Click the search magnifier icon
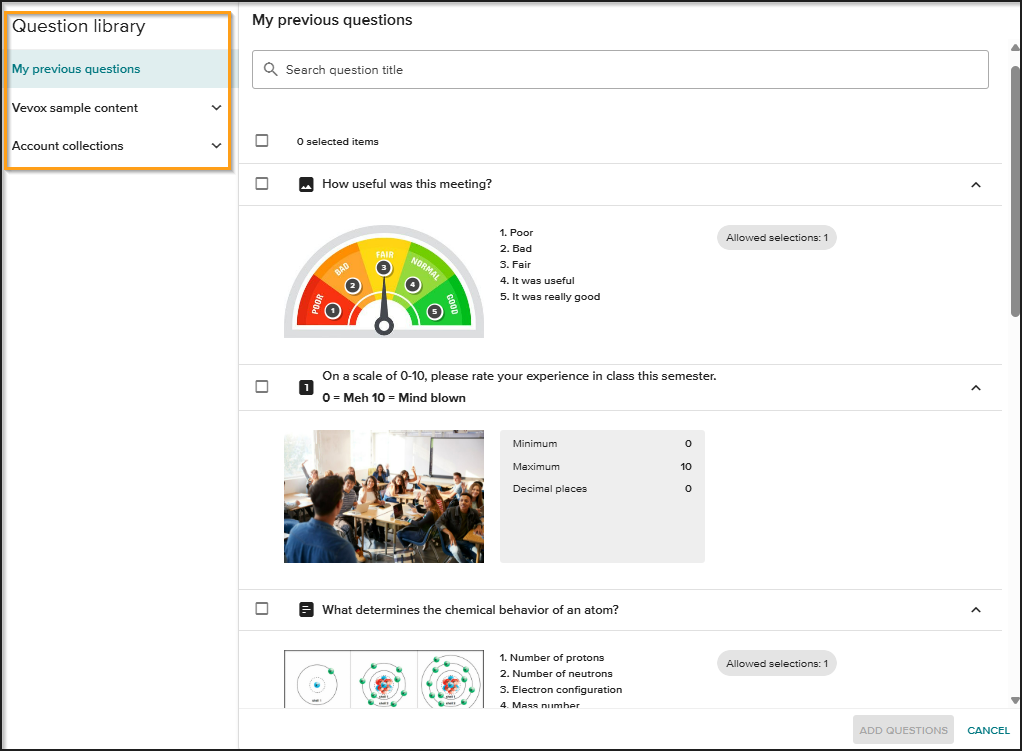The height and width of the screenshot is (751, 1022). pos(270,70)
